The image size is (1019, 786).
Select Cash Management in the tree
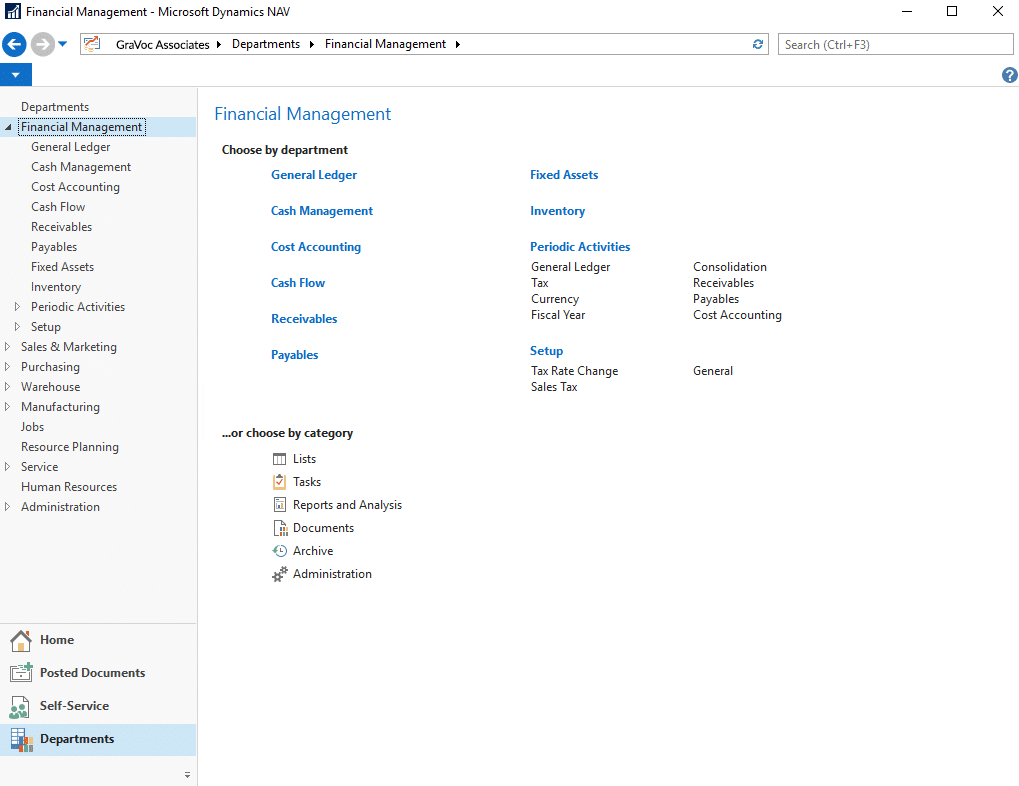tap(81, 167)
